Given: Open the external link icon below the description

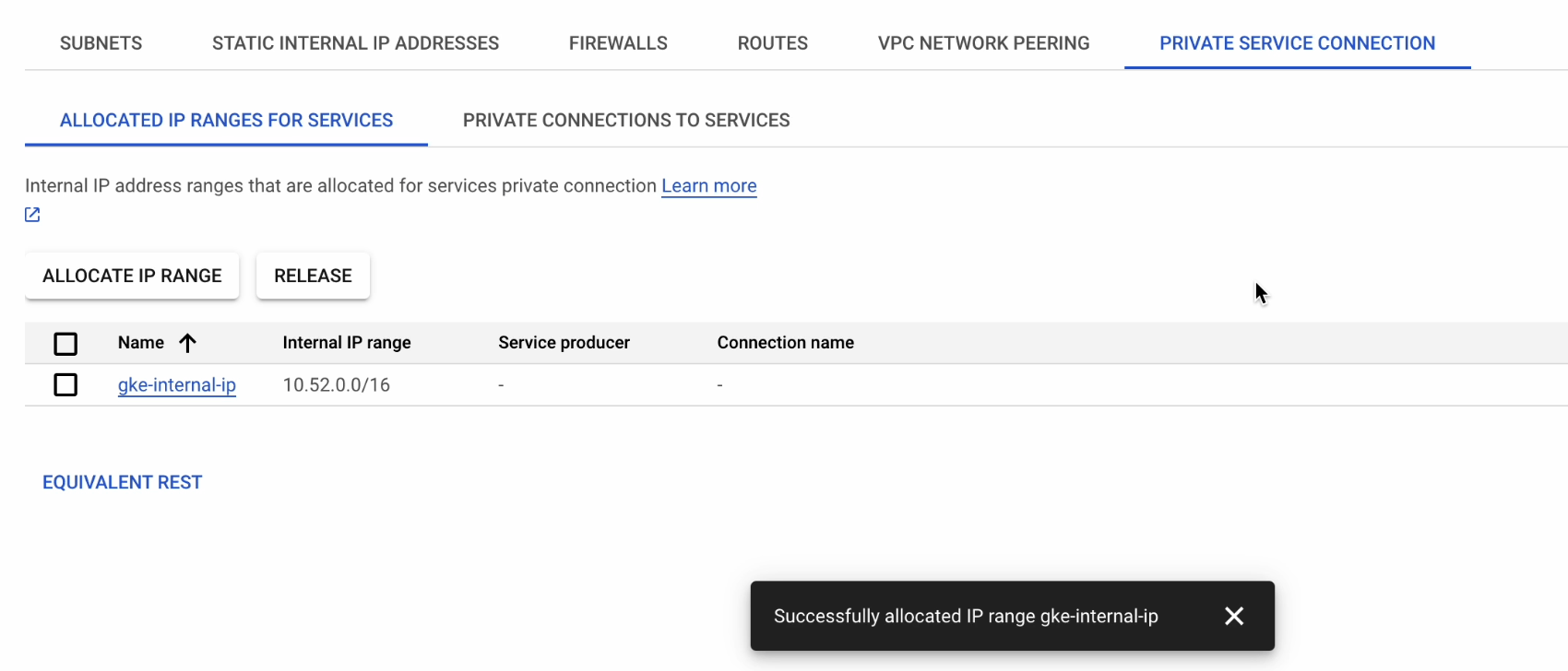Looking at the screenshot, I should pyautogui.click(x=32, y=215).
